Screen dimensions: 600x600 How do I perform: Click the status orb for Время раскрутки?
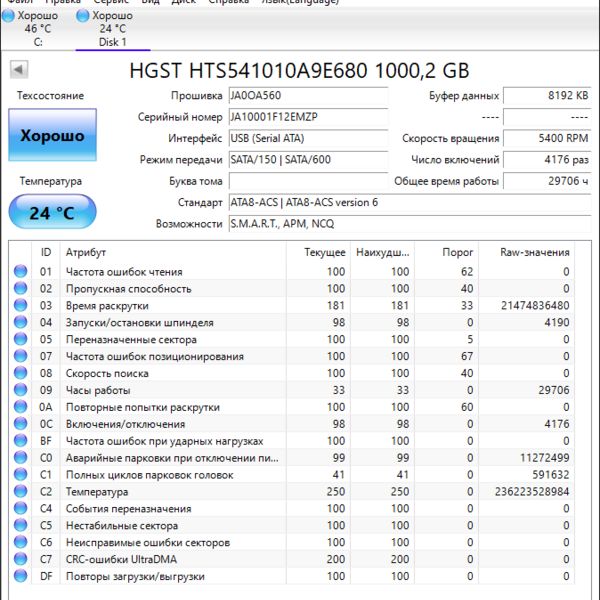click(21, 305)
